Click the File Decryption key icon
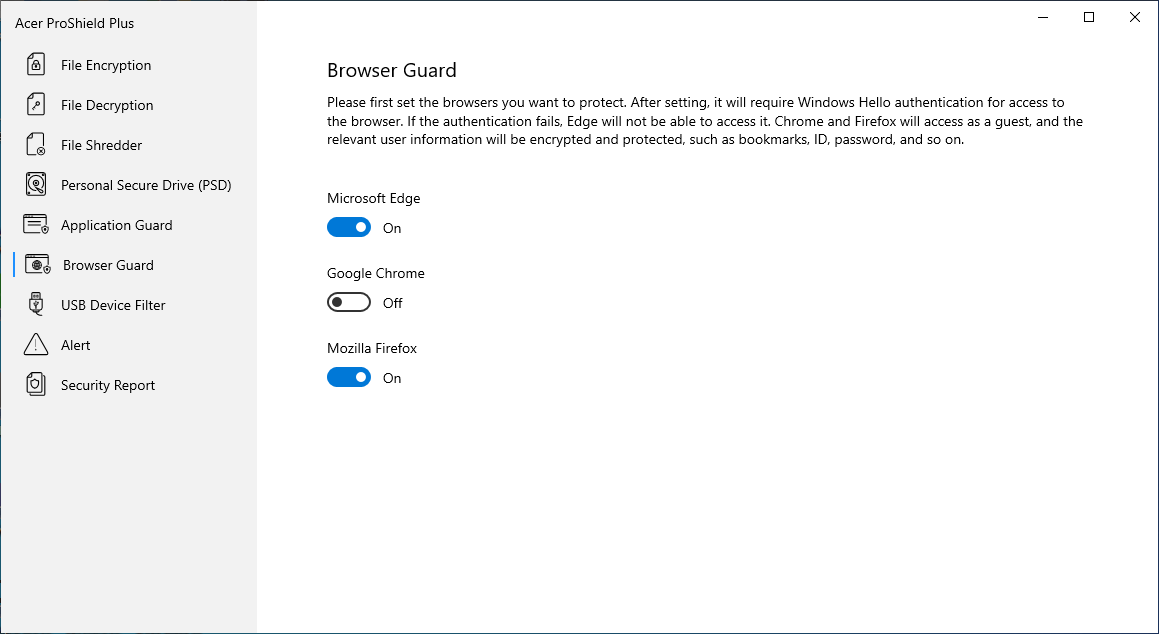 tap(35, 105)
